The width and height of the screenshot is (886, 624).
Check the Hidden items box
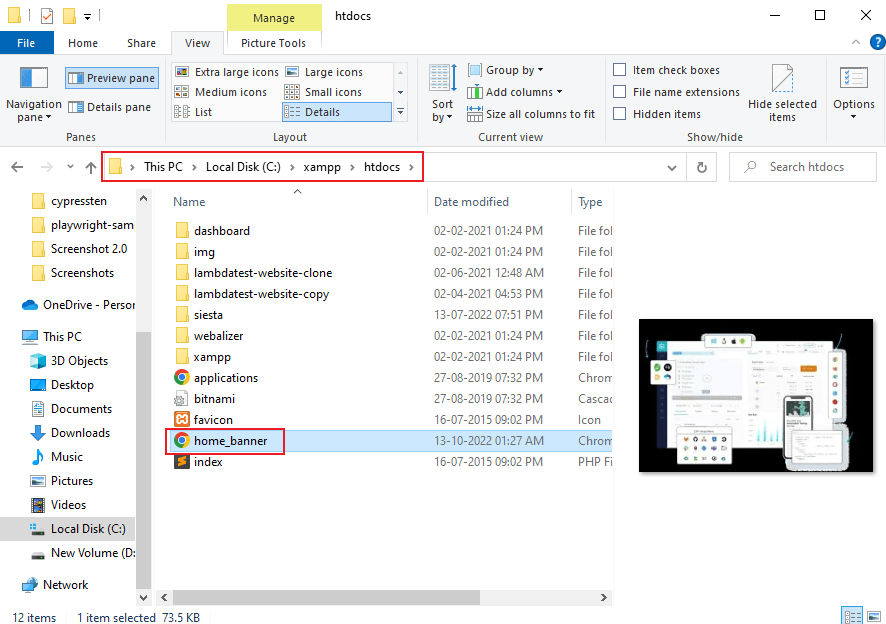click(x=620, y=114)
